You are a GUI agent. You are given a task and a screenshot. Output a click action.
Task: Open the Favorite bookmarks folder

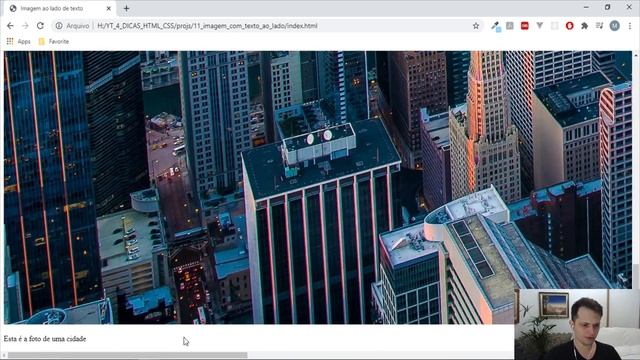coord(54,41)
